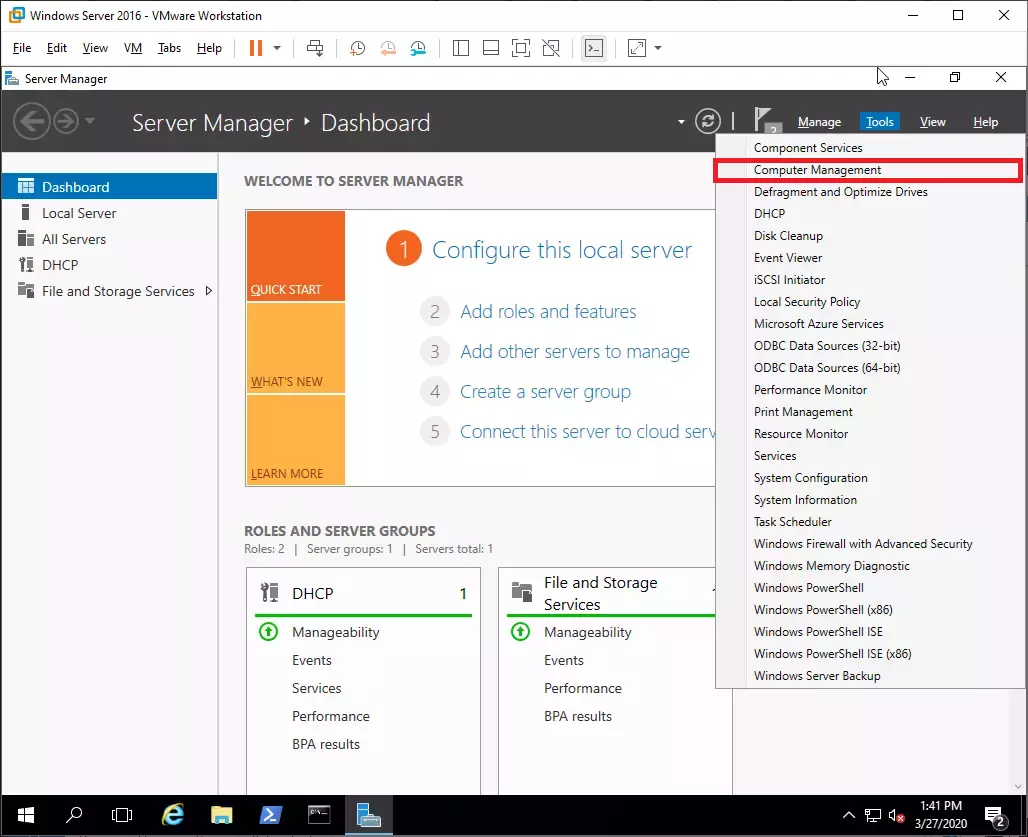Click the Add roles and features link
Screen dimensions: 1028x837
pos(548,311)
